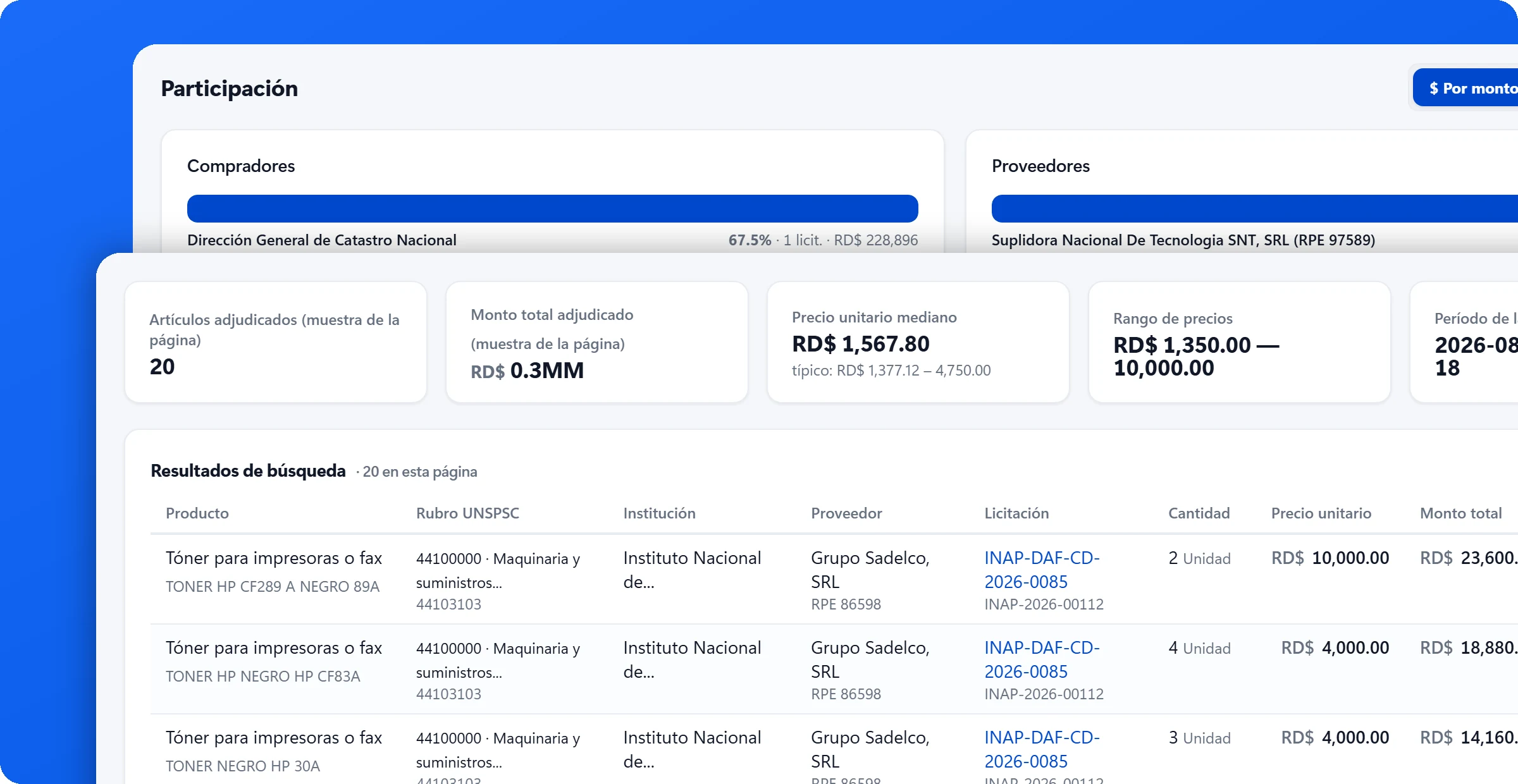The width and height of the screenshot is (1518, 784).
Task: Sort by the Licitación column header
Action: 1016,513
